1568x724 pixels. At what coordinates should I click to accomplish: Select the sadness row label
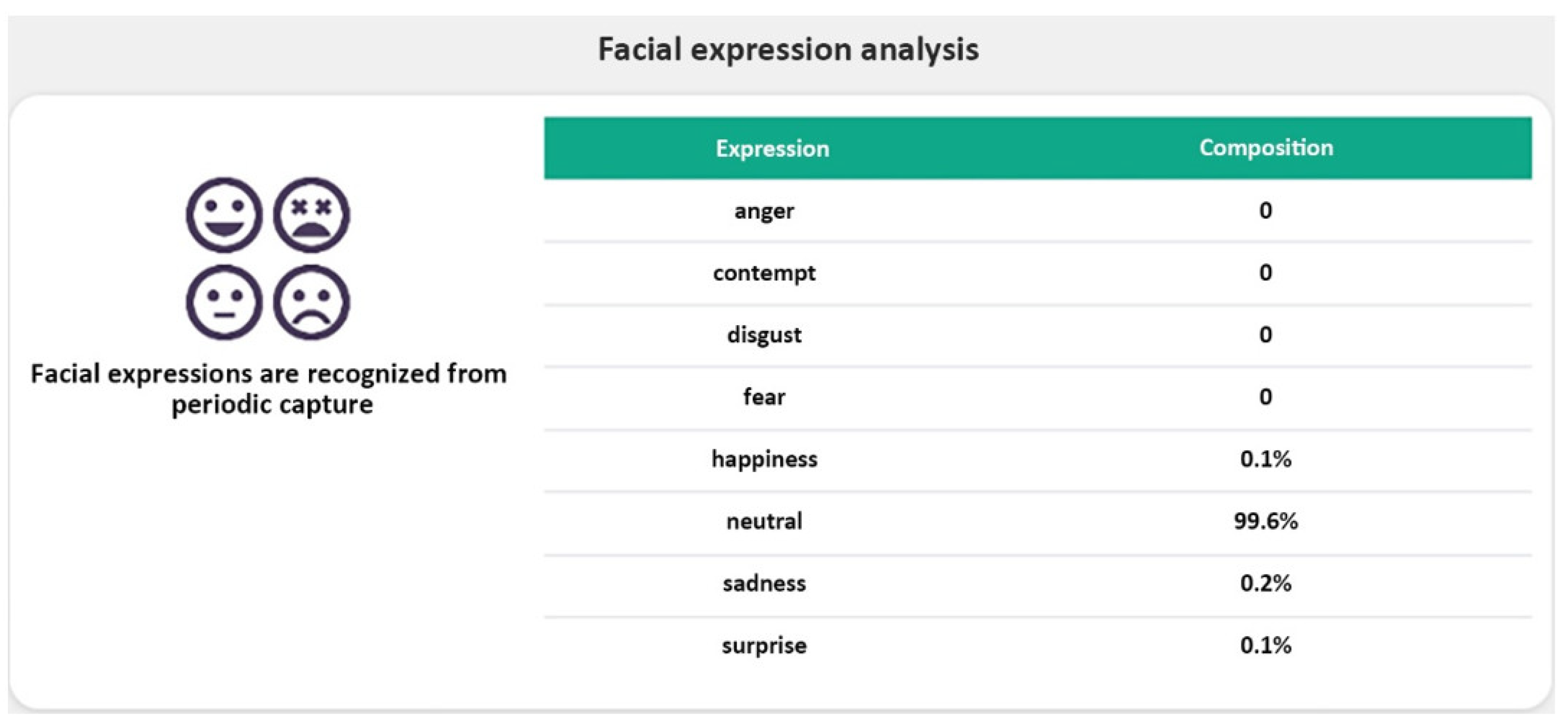pos(764,583)
